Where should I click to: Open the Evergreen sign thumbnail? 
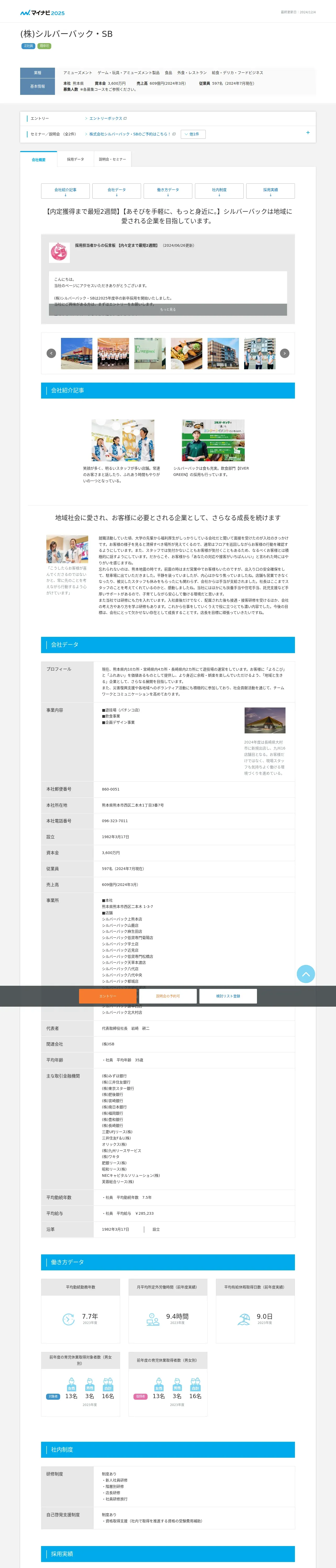(150, 354)
